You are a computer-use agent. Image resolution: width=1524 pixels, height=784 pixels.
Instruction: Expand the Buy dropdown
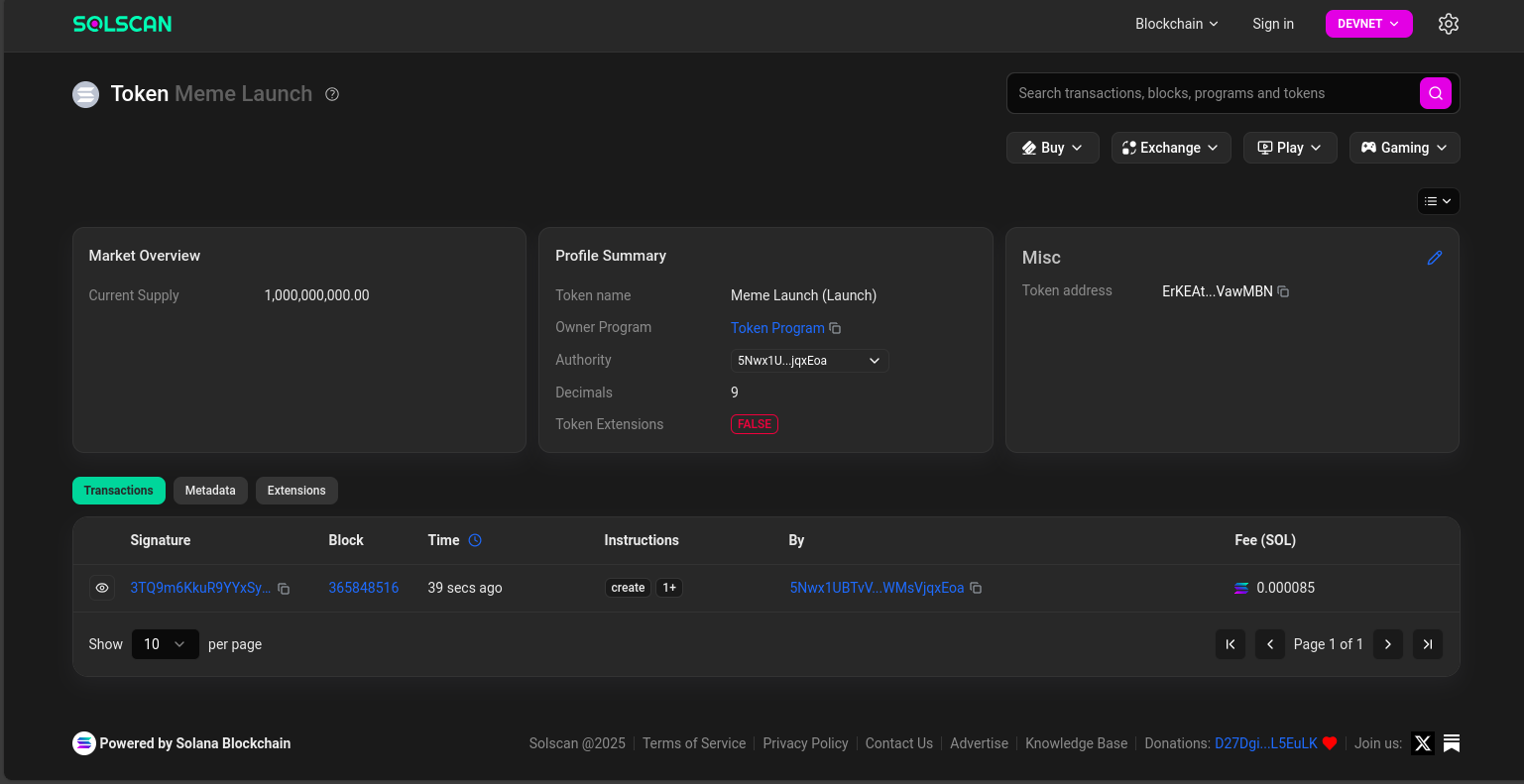1052,148
